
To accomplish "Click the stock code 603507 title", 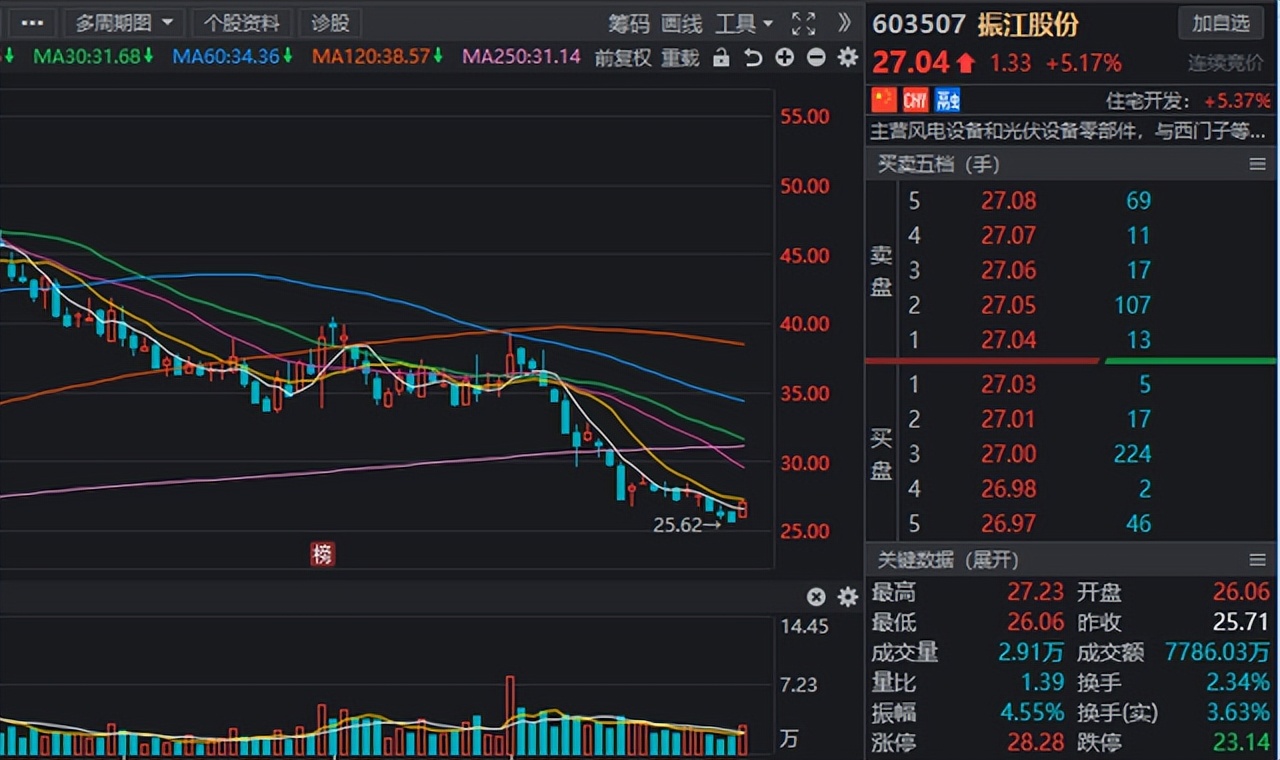I will pos(919,24).
